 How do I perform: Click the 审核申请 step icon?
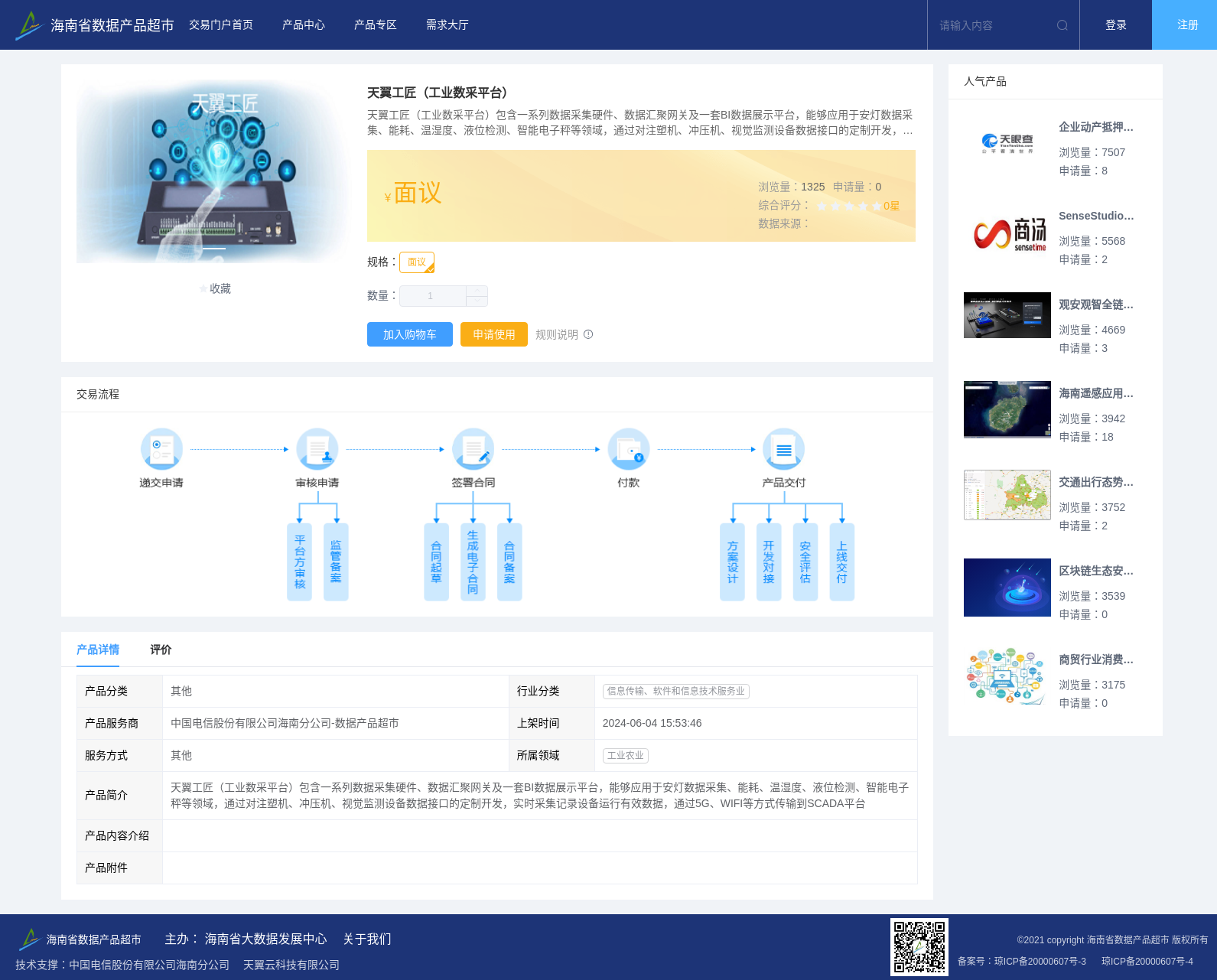tap(317, 449)
